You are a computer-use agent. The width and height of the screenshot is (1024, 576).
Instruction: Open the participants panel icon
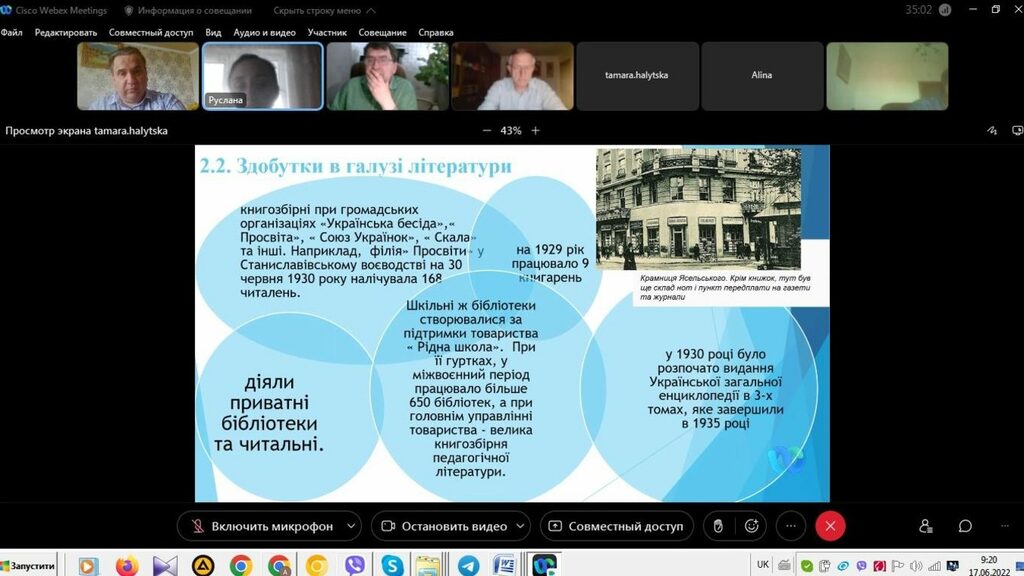(926, 526)
